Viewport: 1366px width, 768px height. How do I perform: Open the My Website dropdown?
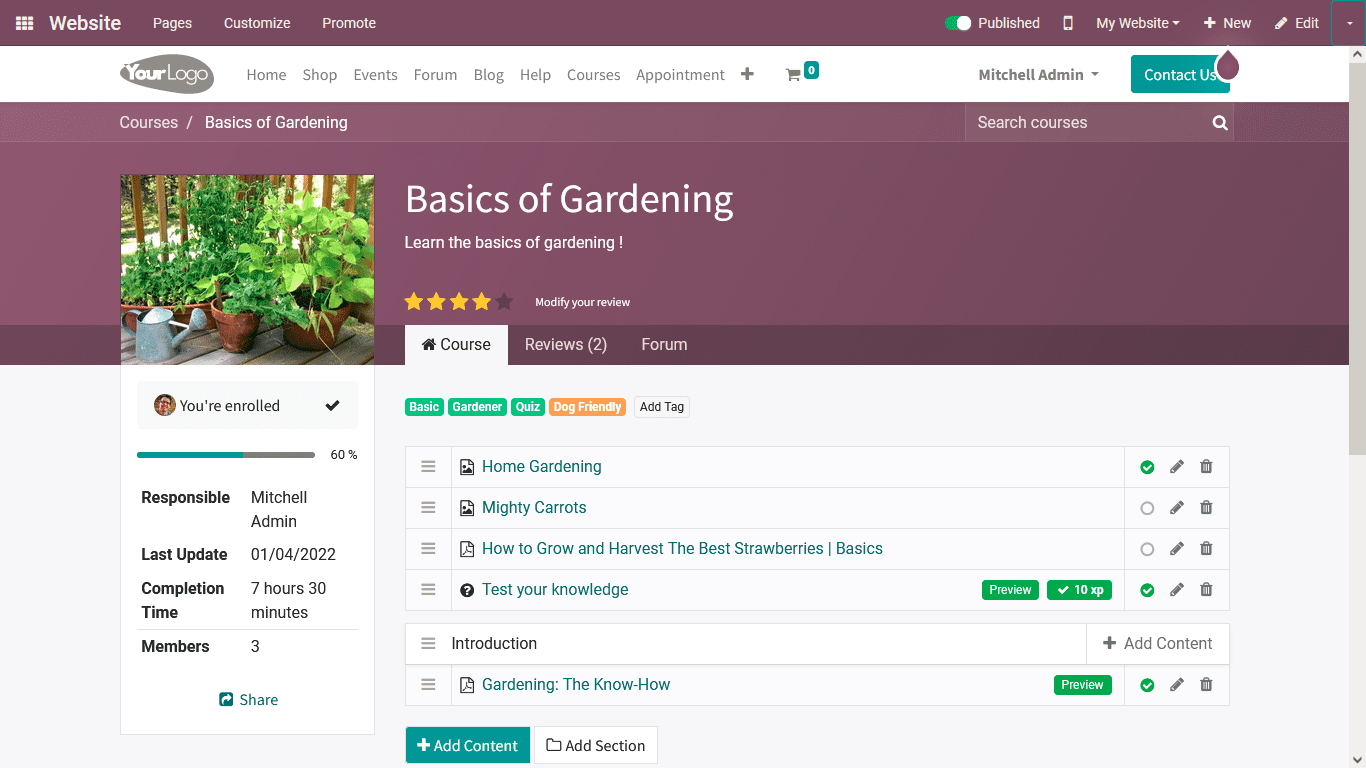(1137, 22)
